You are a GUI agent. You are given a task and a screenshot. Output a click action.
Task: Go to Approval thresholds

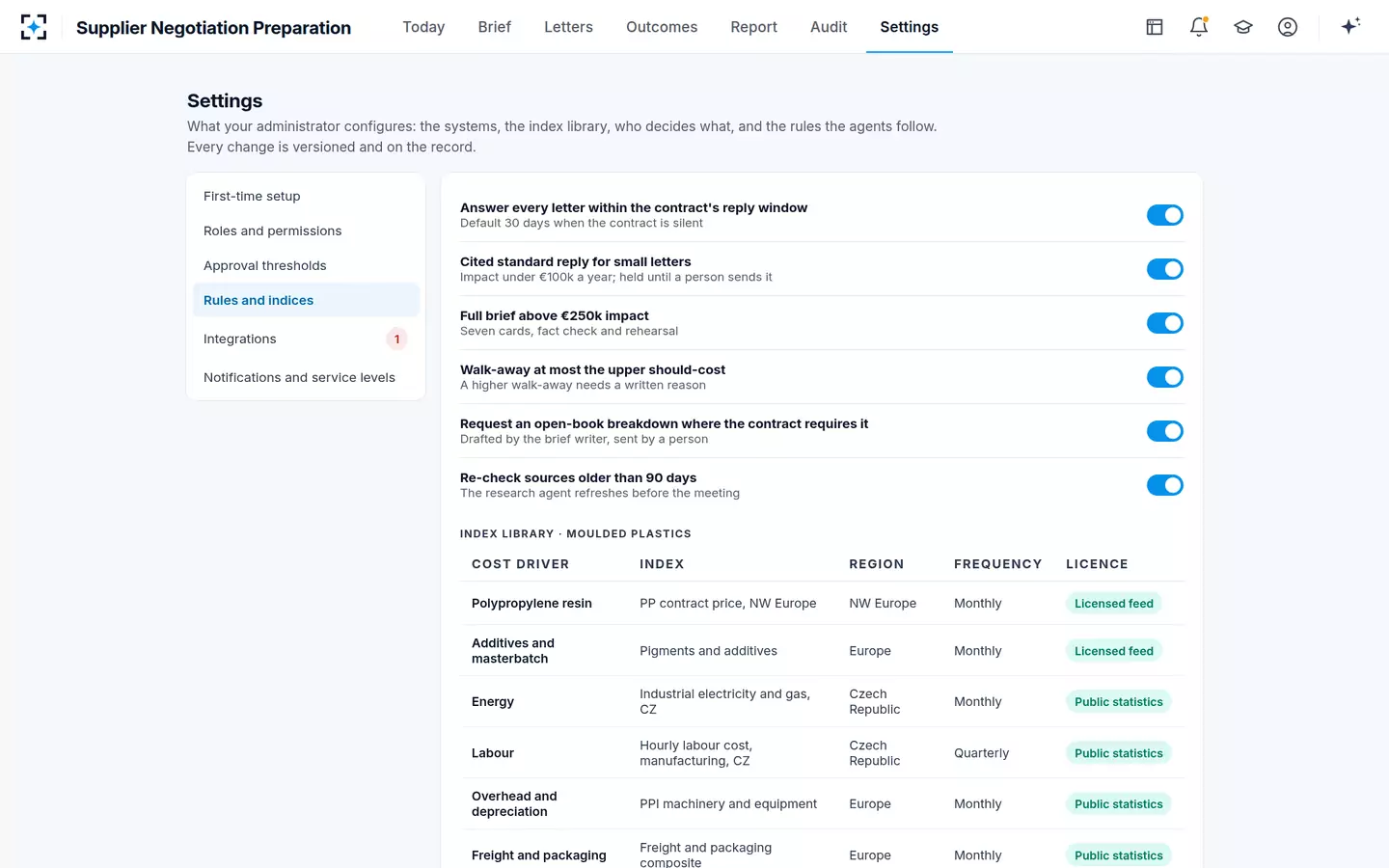307,265
